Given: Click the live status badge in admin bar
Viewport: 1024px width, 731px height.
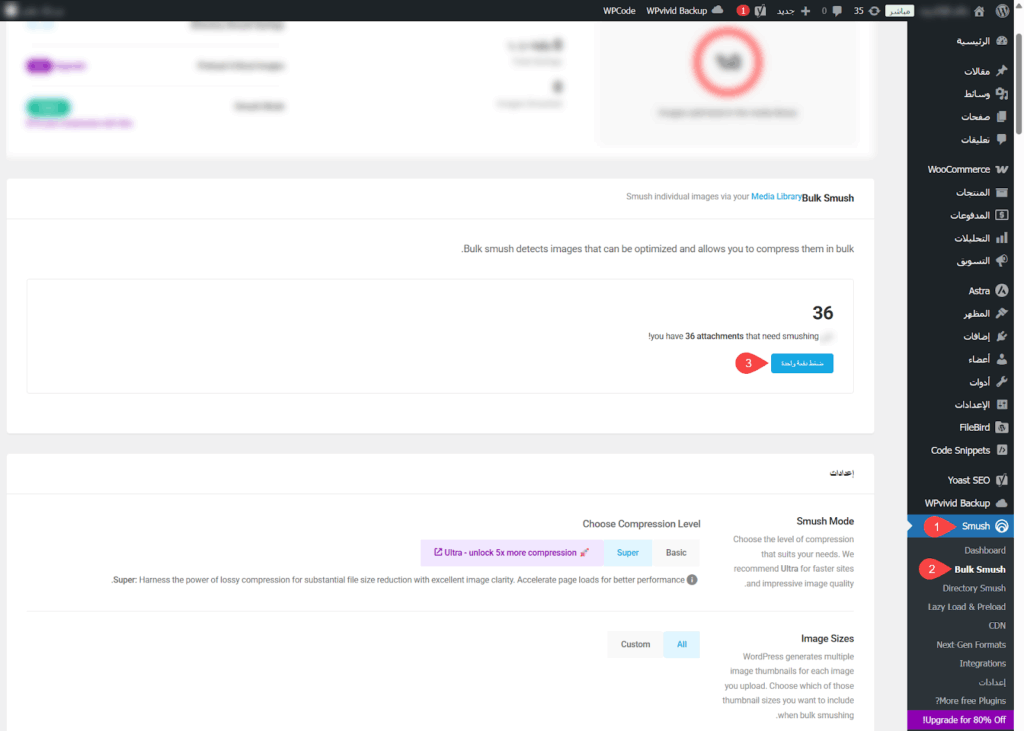Looking at the screenshot, I should pos(899,10).
